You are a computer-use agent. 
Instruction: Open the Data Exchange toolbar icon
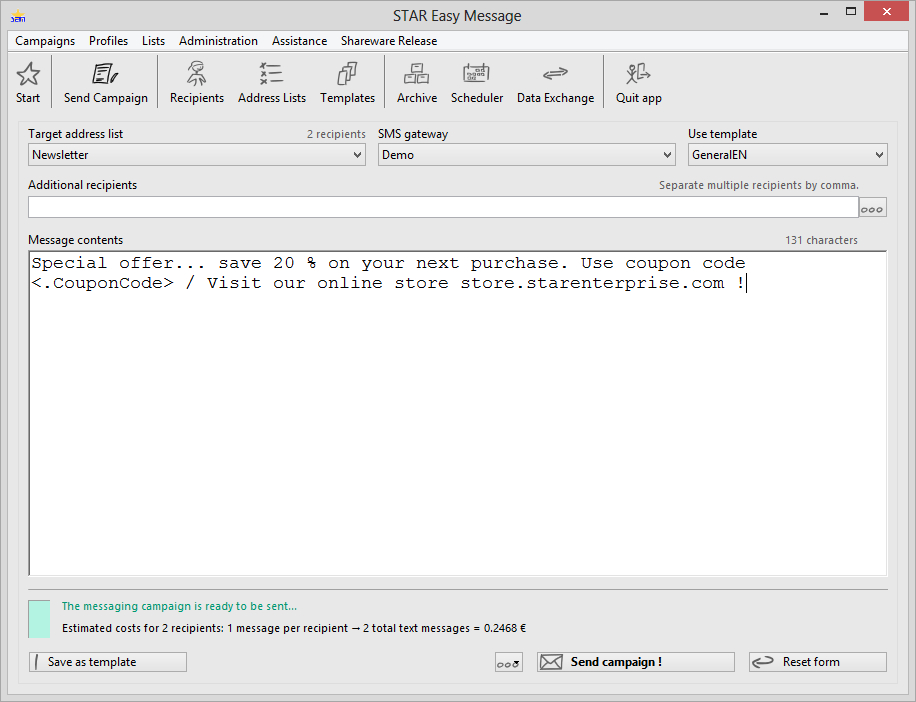[x=555, y=74]
